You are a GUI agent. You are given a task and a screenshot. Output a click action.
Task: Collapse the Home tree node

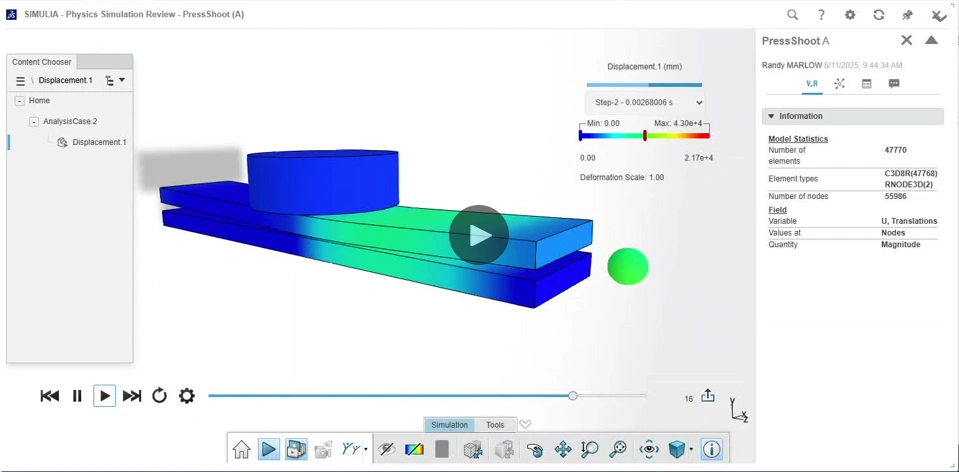(x=20, y=101)
